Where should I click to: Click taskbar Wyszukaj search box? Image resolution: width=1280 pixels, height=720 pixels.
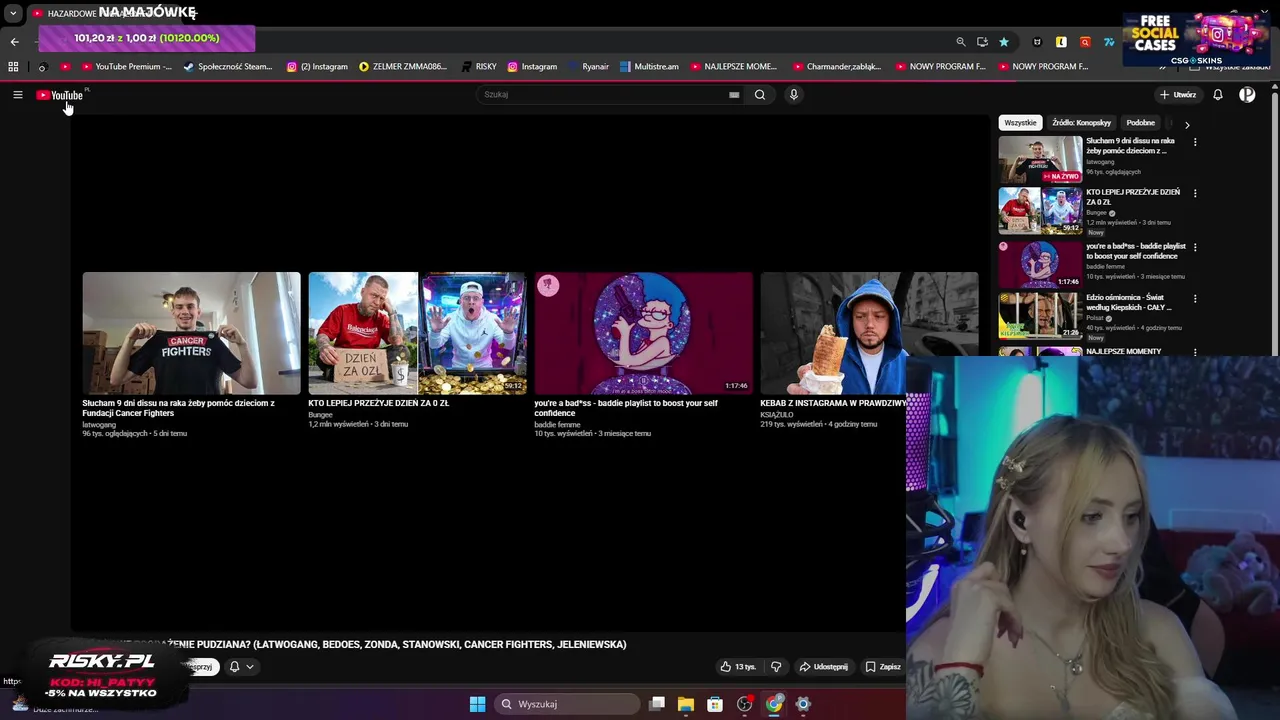point(567,704)
